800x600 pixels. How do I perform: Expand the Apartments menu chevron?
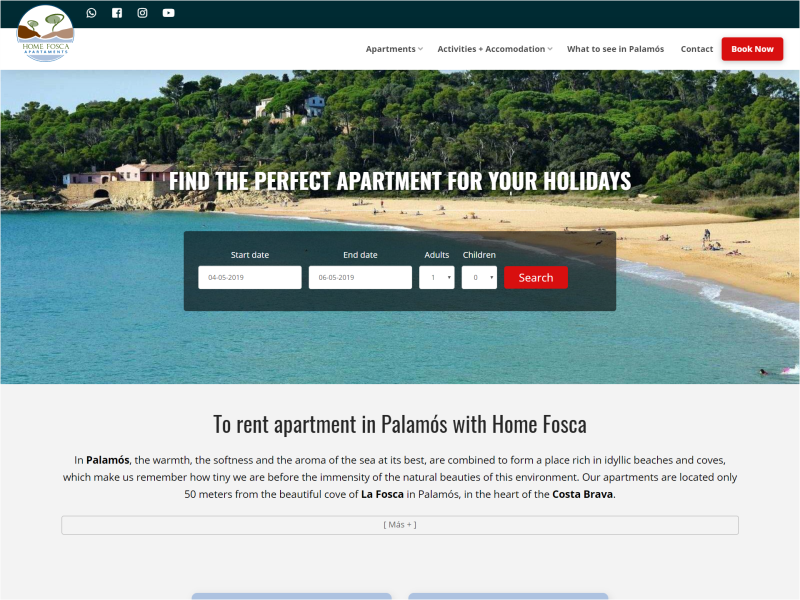pos(420,49)
